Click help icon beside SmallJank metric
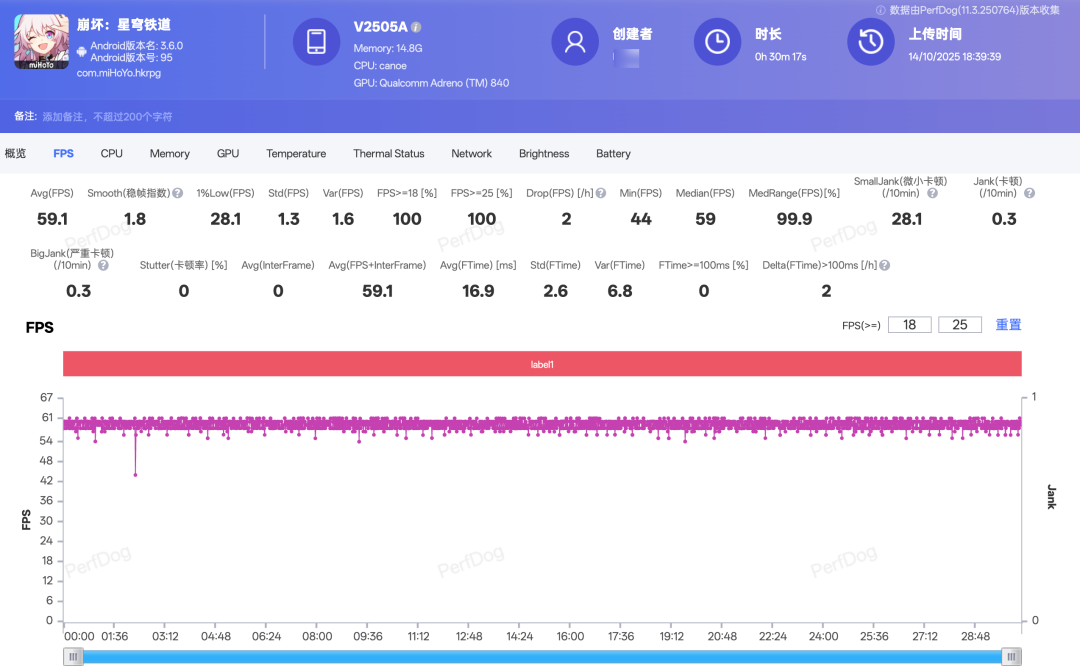This screenshot has height=666, width=1080. 932,193
